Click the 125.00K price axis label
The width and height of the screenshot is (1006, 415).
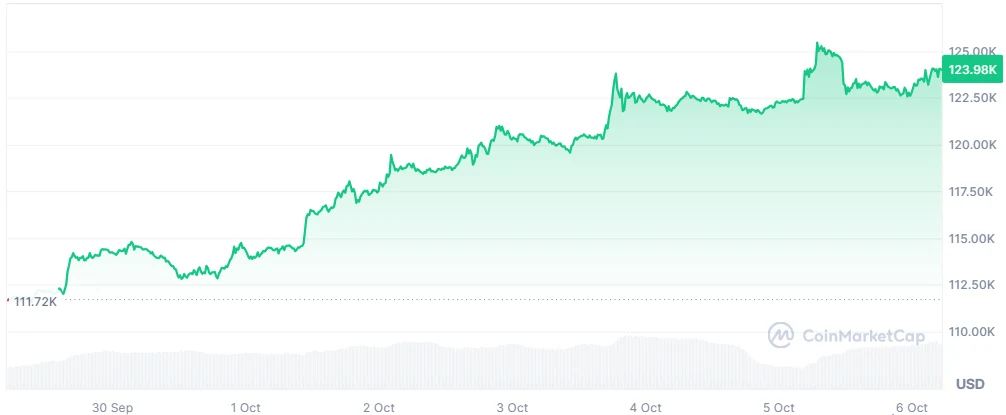[971, 51]
